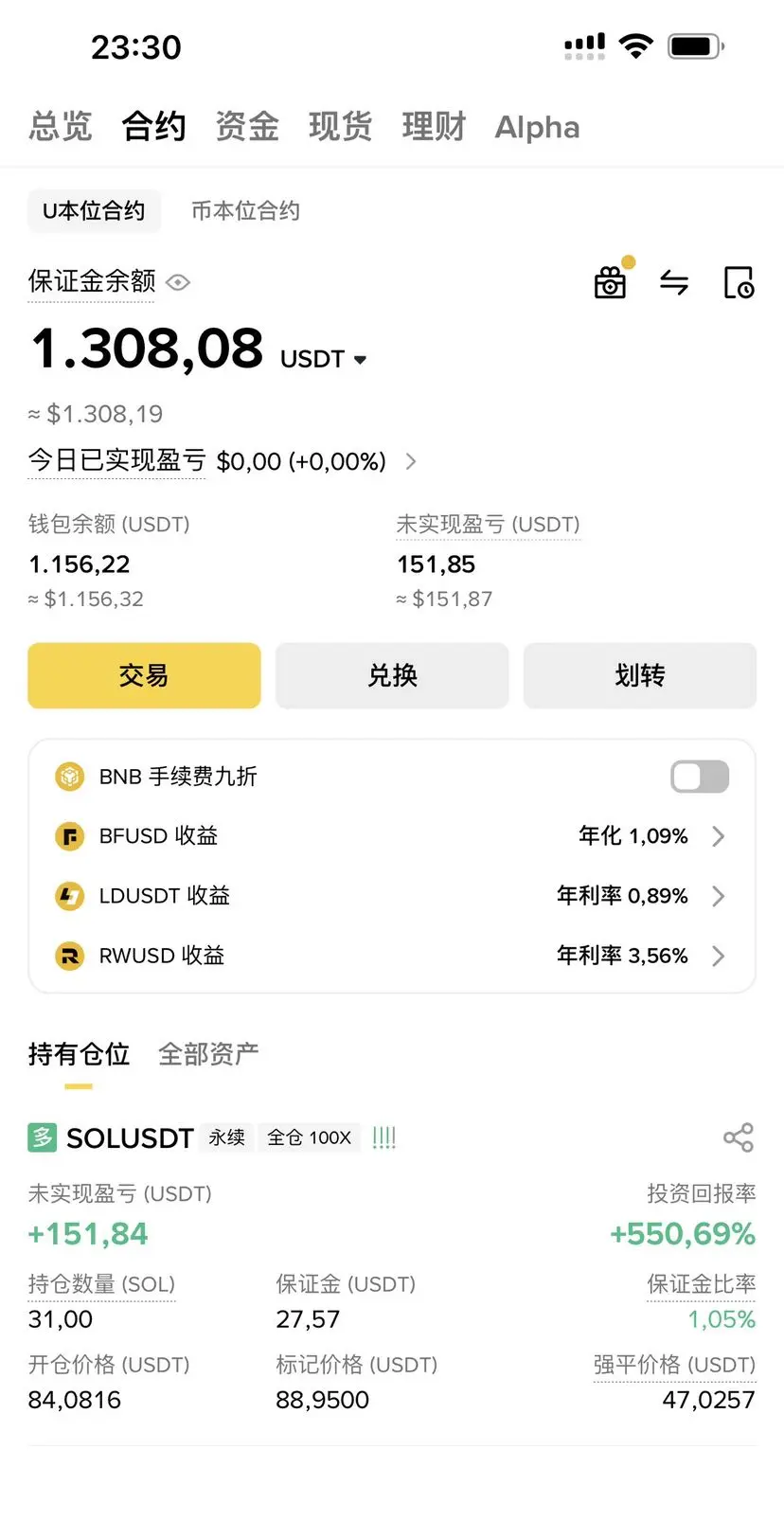Viewport: 784px width, 1521px height.
Task: Expand the RWUSD annual rate chevron
Action: pyautogui.click(x=718, y=956)
